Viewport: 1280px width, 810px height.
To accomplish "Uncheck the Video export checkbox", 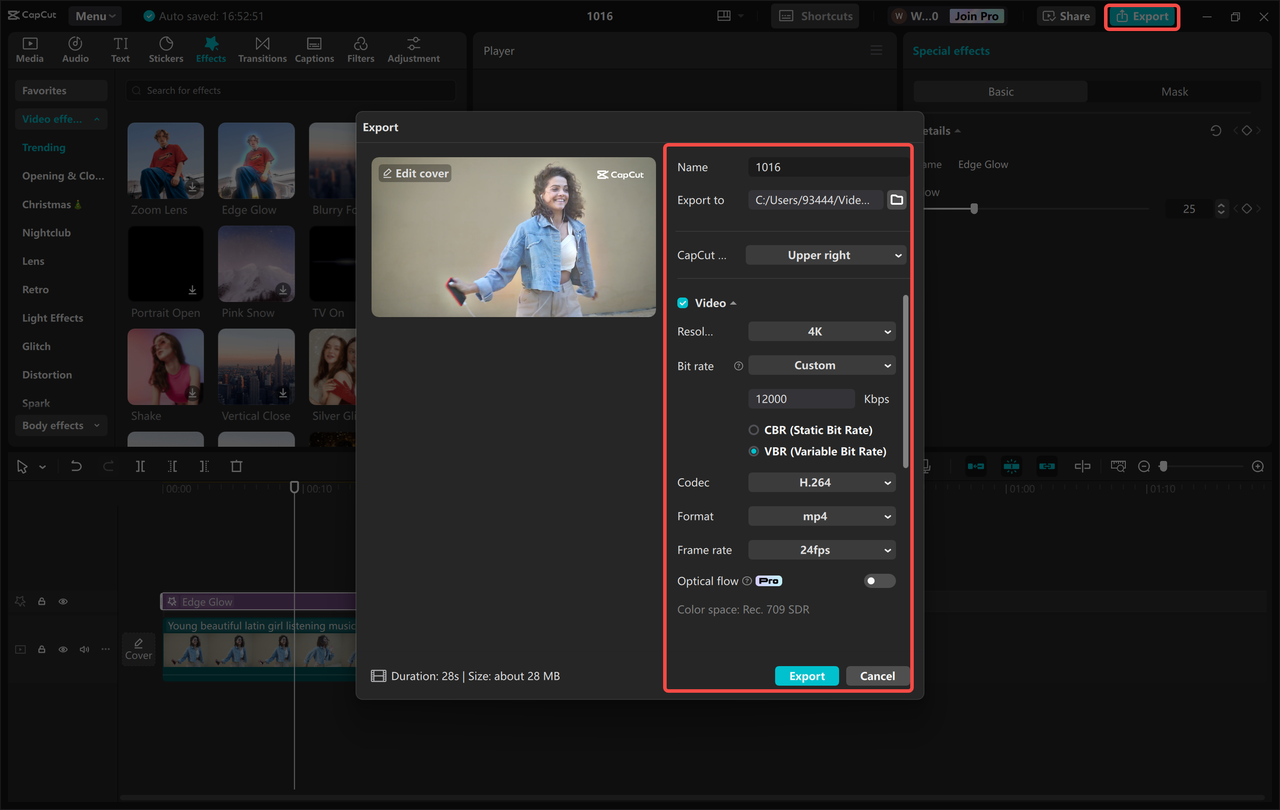I will (x=682, y=302).
